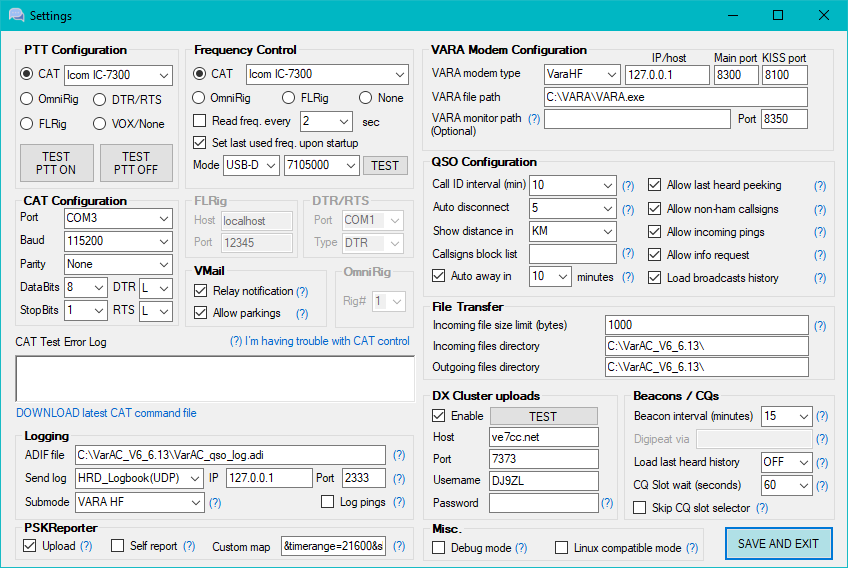The height and width of the screenshot is (568, 848).
Task: Click the DX Cluster Host input field
Action: 543,437
